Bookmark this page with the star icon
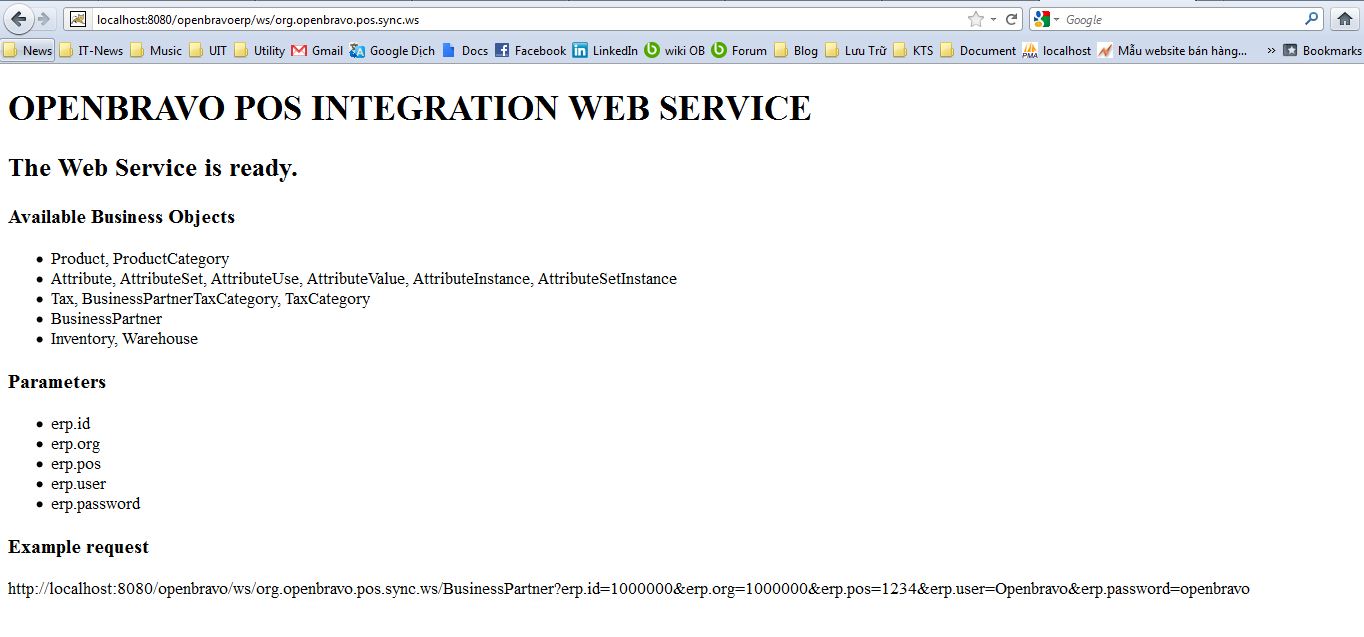 (x=976, y=19)
